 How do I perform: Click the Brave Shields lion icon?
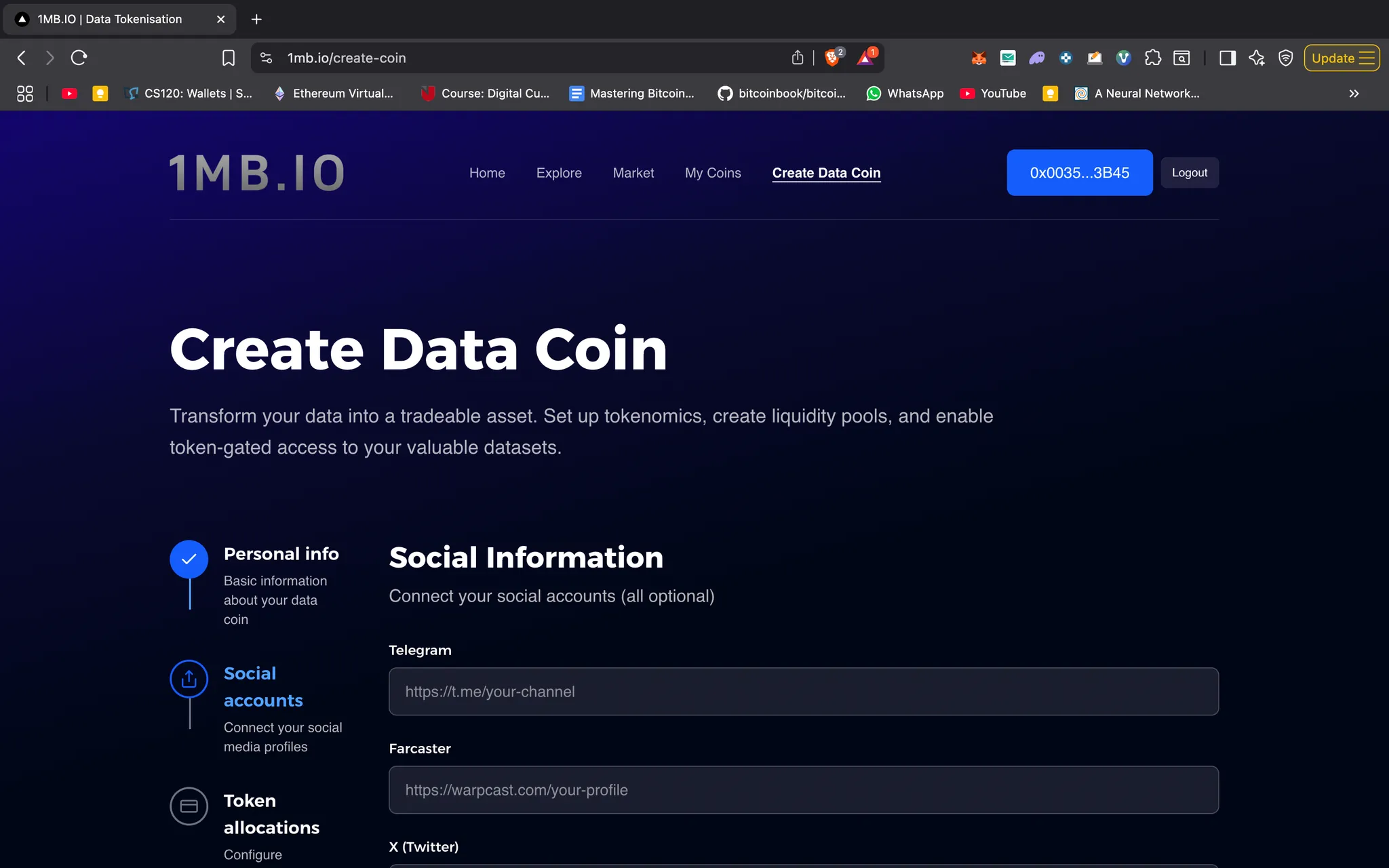point(832,58)
